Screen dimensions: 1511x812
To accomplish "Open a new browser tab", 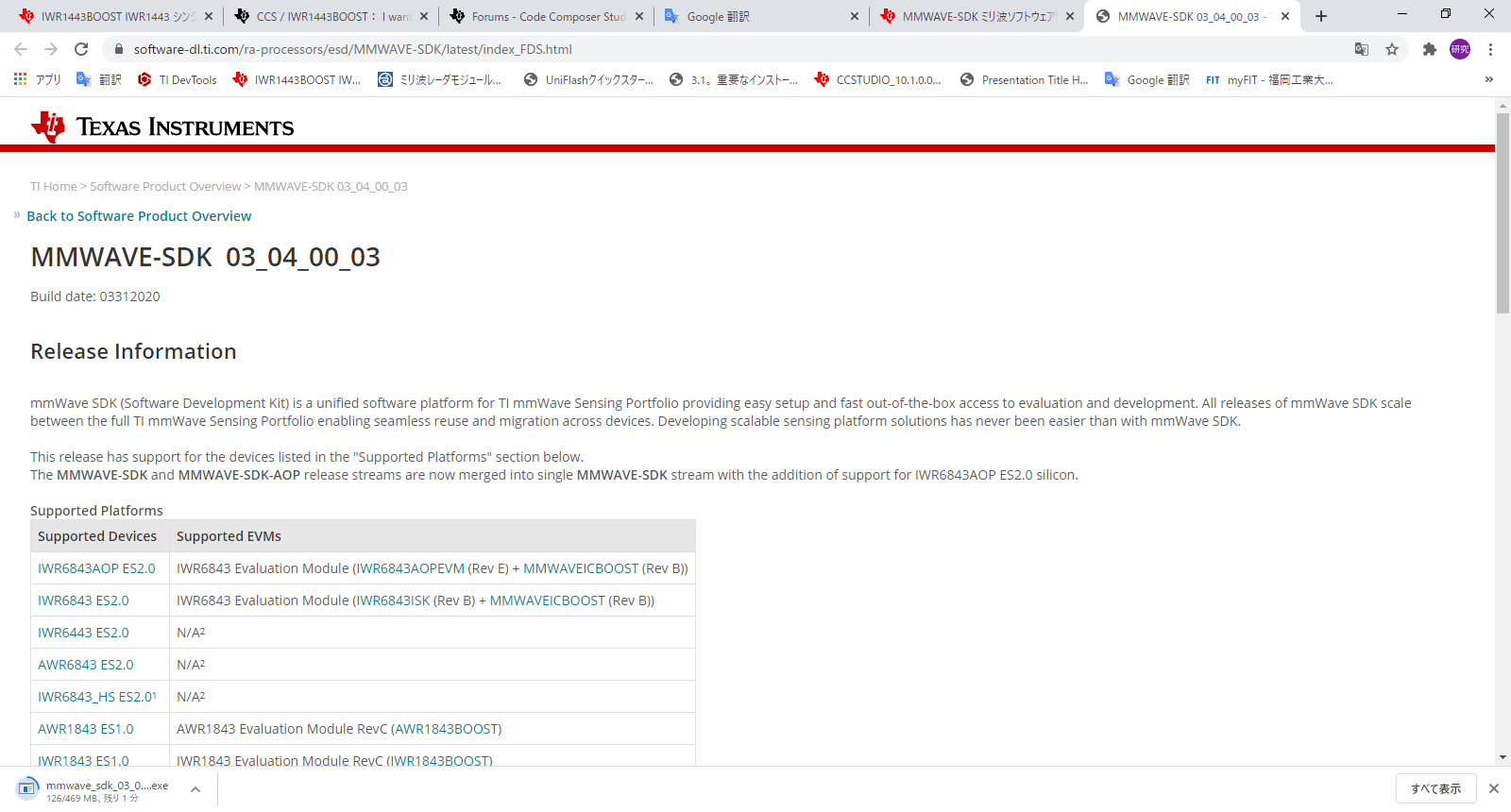I will [x=1321, y=16].
